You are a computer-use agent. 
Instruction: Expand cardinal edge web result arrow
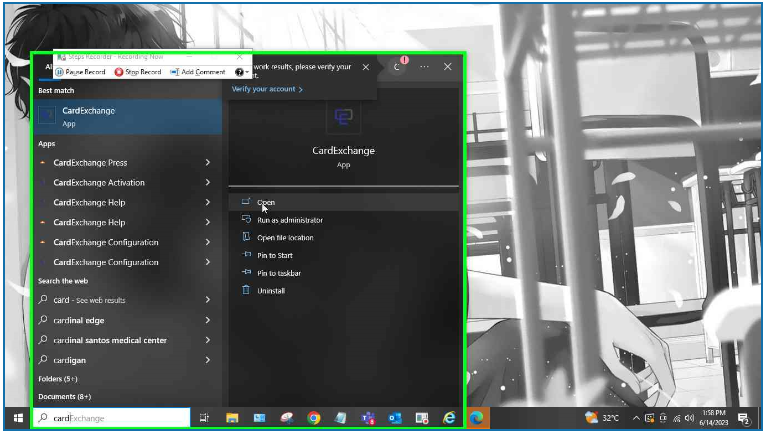point(208,320)
